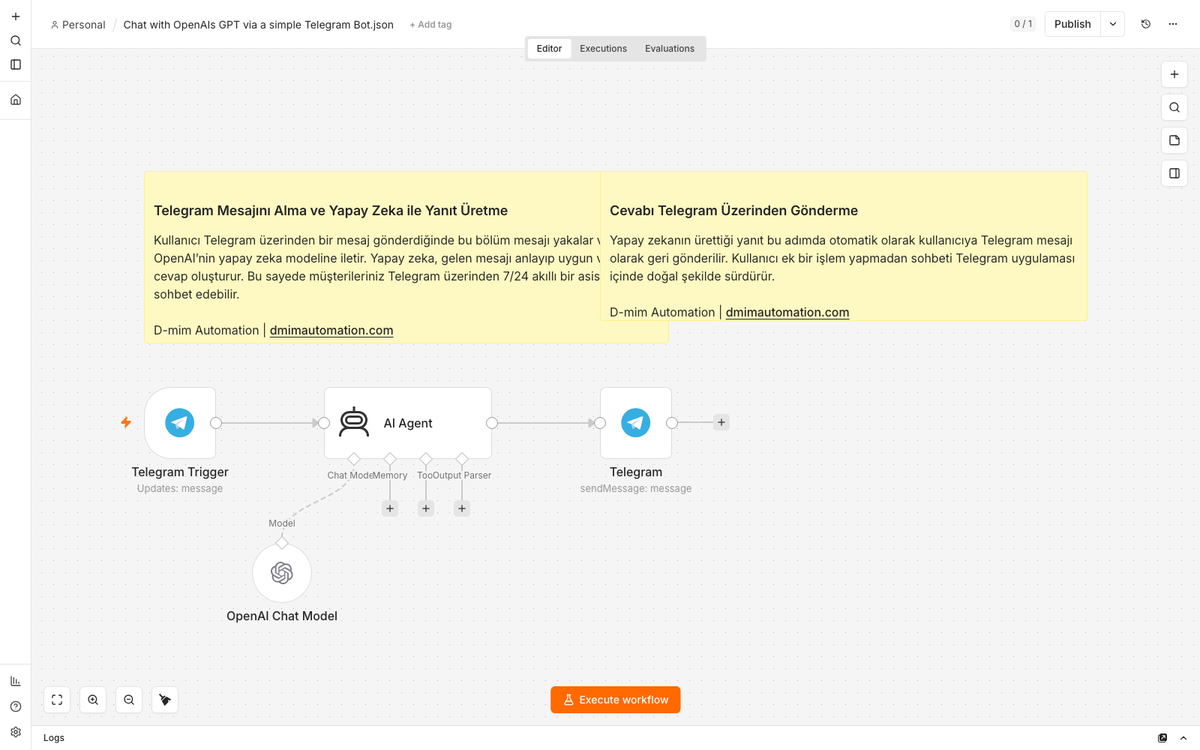Screen dimensions: 1200x750
Task: Switch to the Editor tab
Action: (549, 48)
